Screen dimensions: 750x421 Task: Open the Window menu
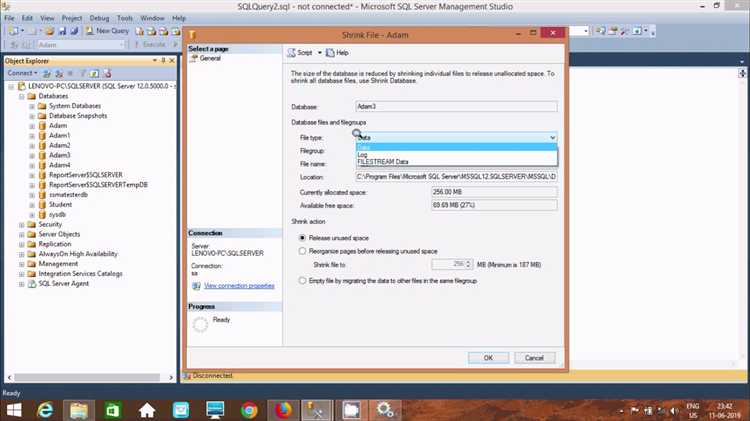(x=153, y=18)
